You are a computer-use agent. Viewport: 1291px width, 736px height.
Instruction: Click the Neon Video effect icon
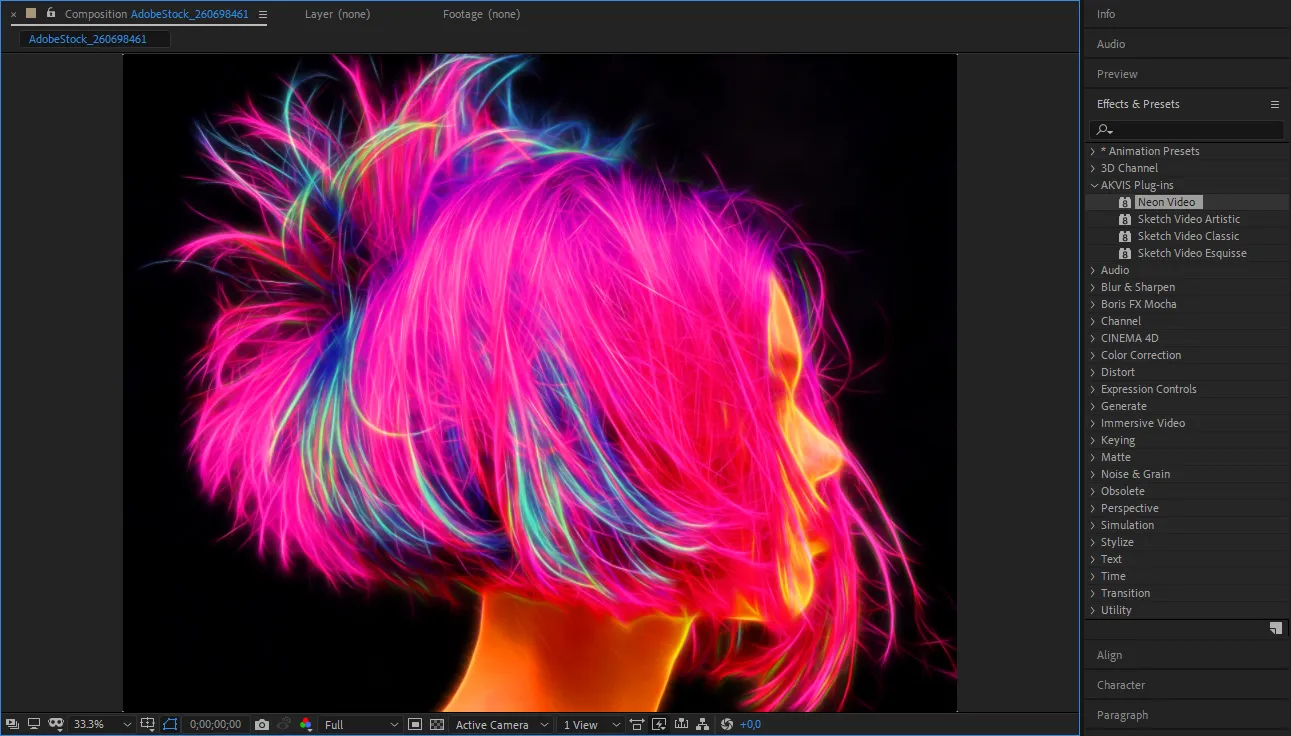(1125, 202)
